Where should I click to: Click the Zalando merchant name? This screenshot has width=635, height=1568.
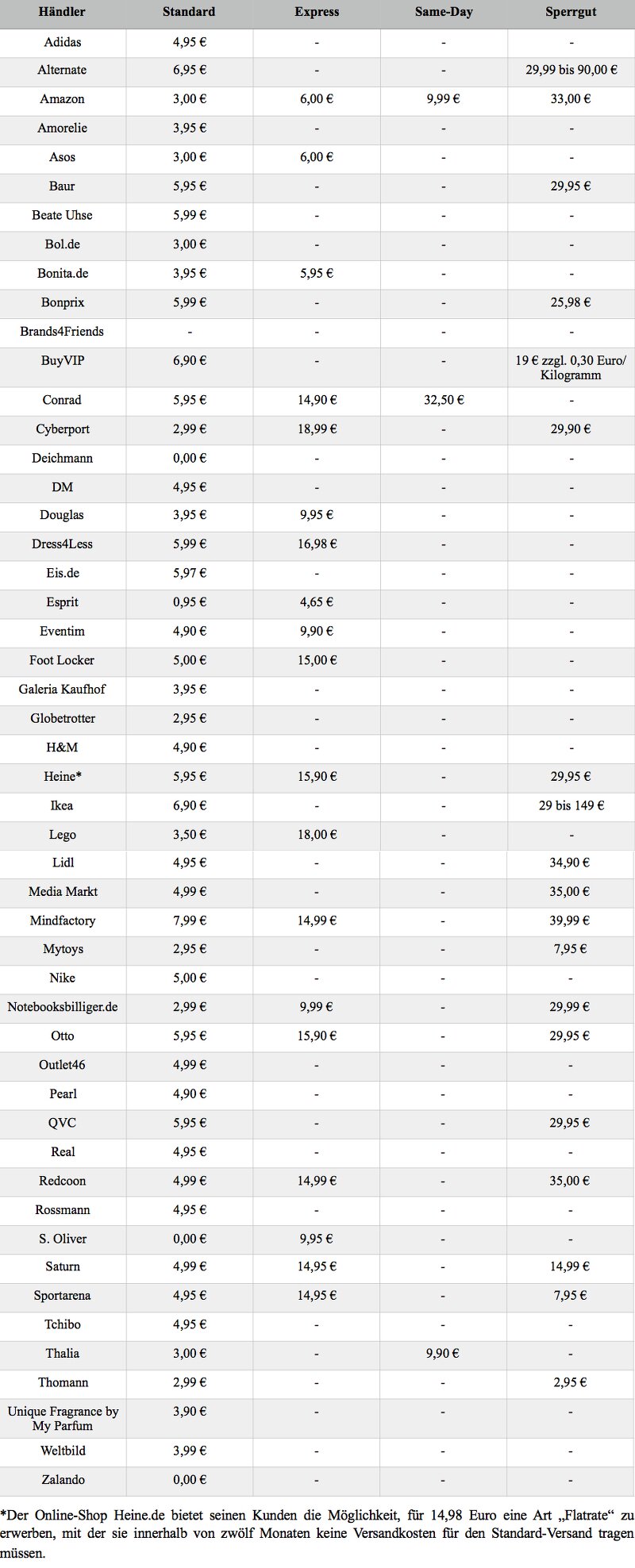(62, 1480)
